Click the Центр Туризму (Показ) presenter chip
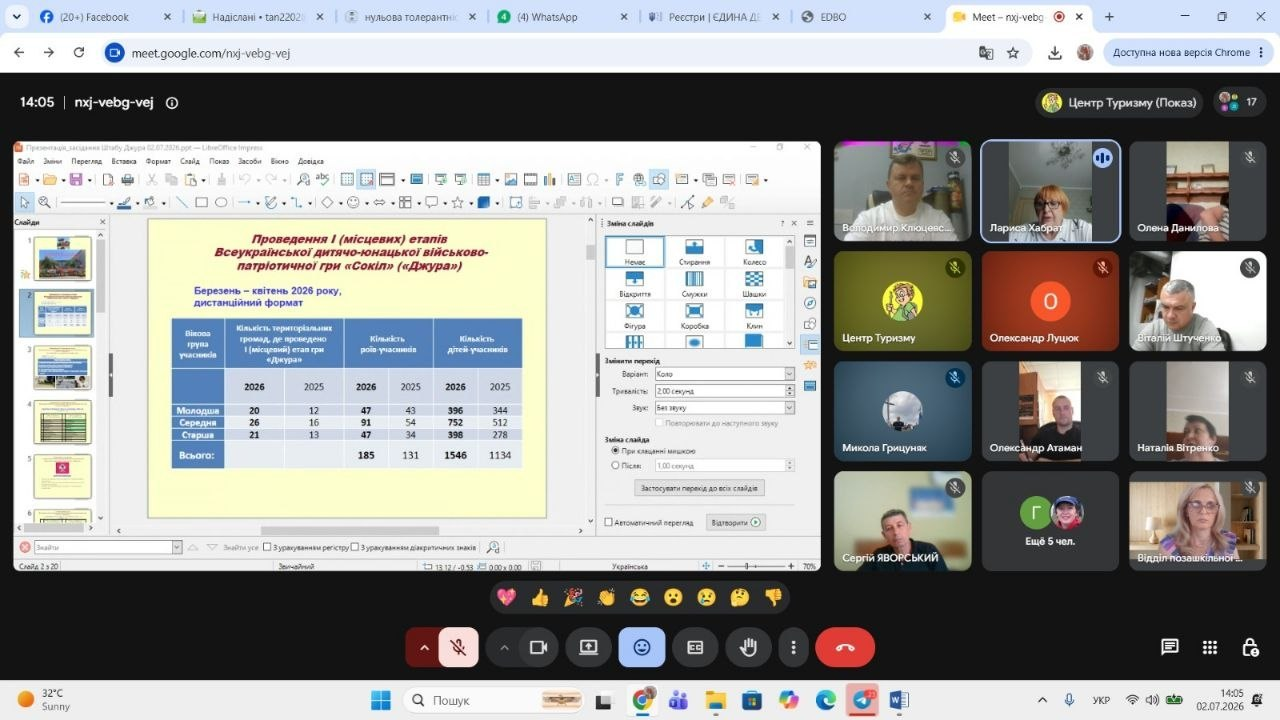 1119,102
